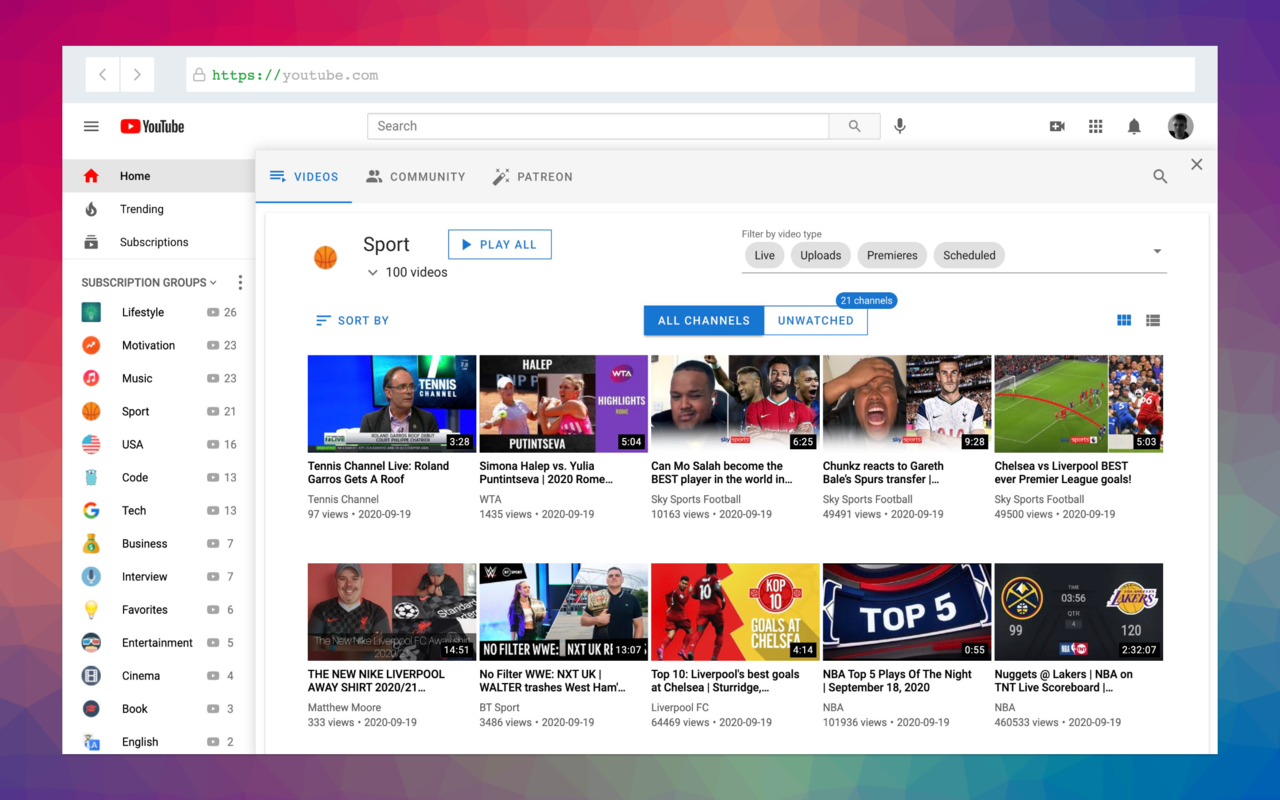The image size is (1280, 800).
Task: Select the Book group row
Action: (159, 708)
